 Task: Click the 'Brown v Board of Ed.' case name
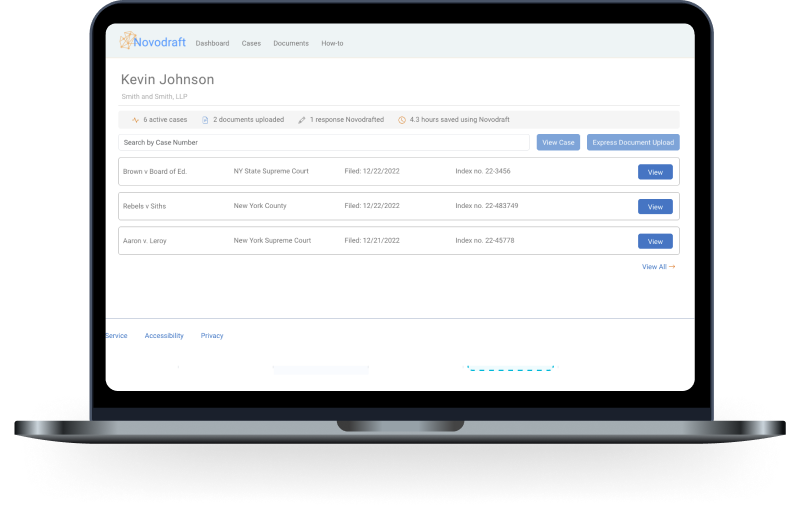[x=155, y=172]
